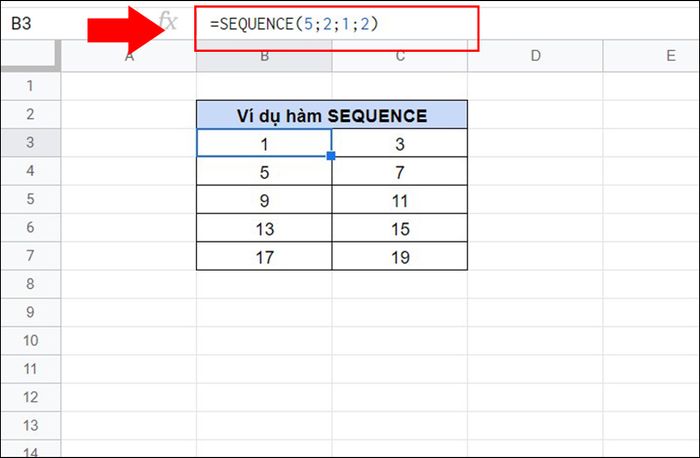The image size is (700, 458).
Task: Click cell containing value 19
Action: (400, 256)
